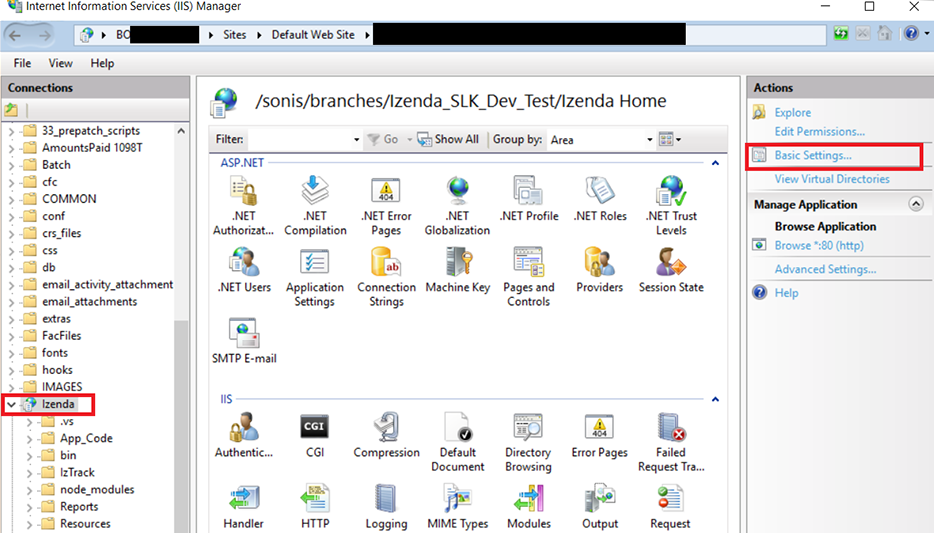Viewport: 934px width, 533px height.
Task: Open the File menu
Action: coord(22,63)
